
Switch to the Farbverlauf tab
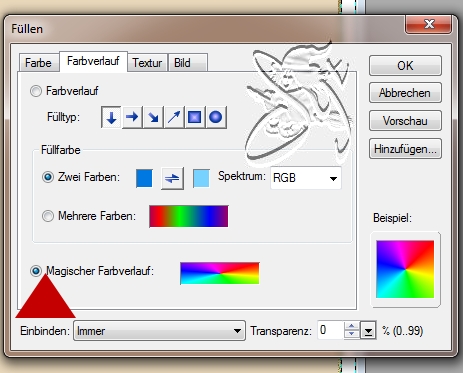click(93, 61)
